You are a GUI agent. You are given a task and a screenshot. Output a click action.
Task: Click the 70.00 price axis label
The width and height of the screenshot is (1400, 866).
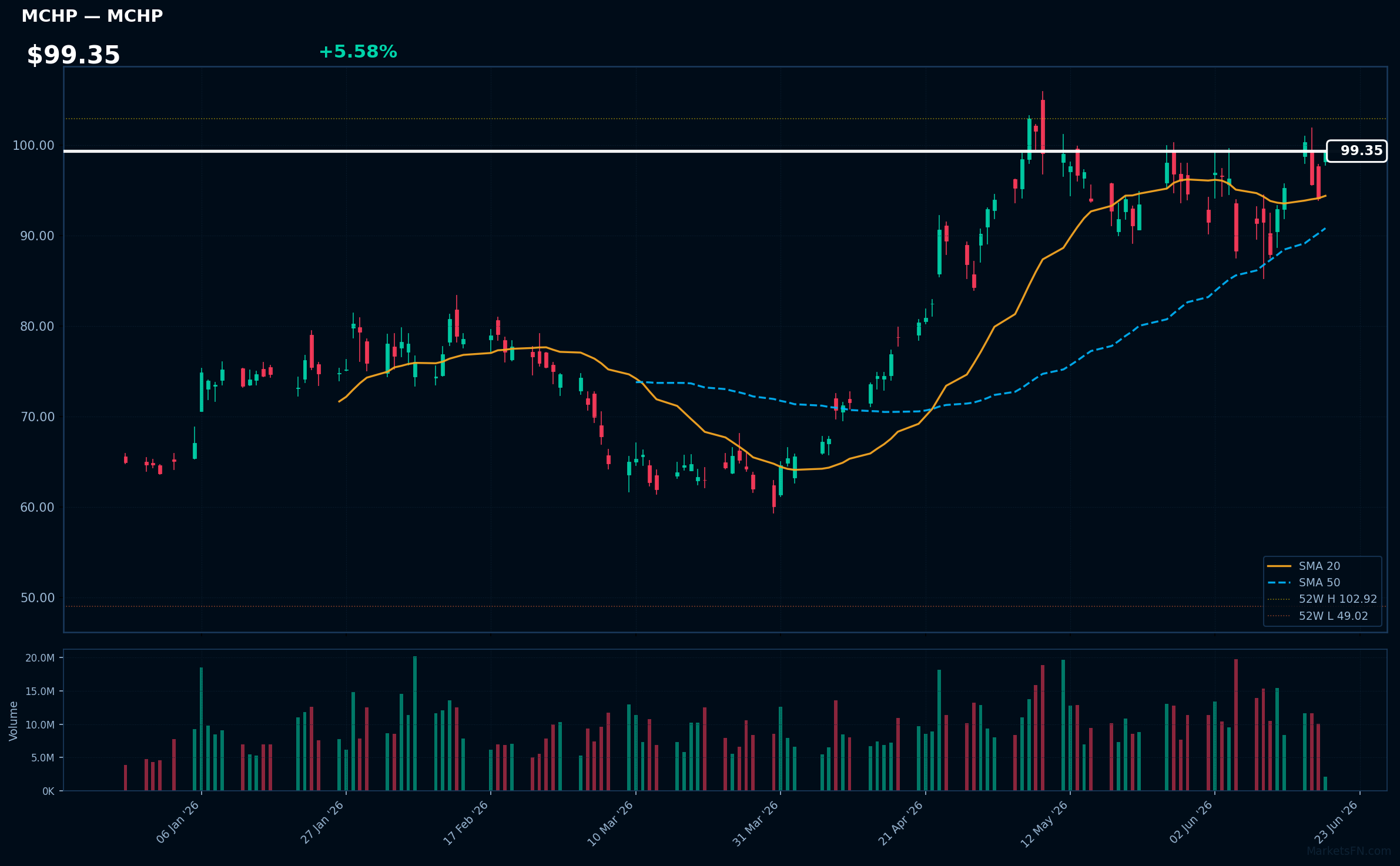tap(37, 417)
